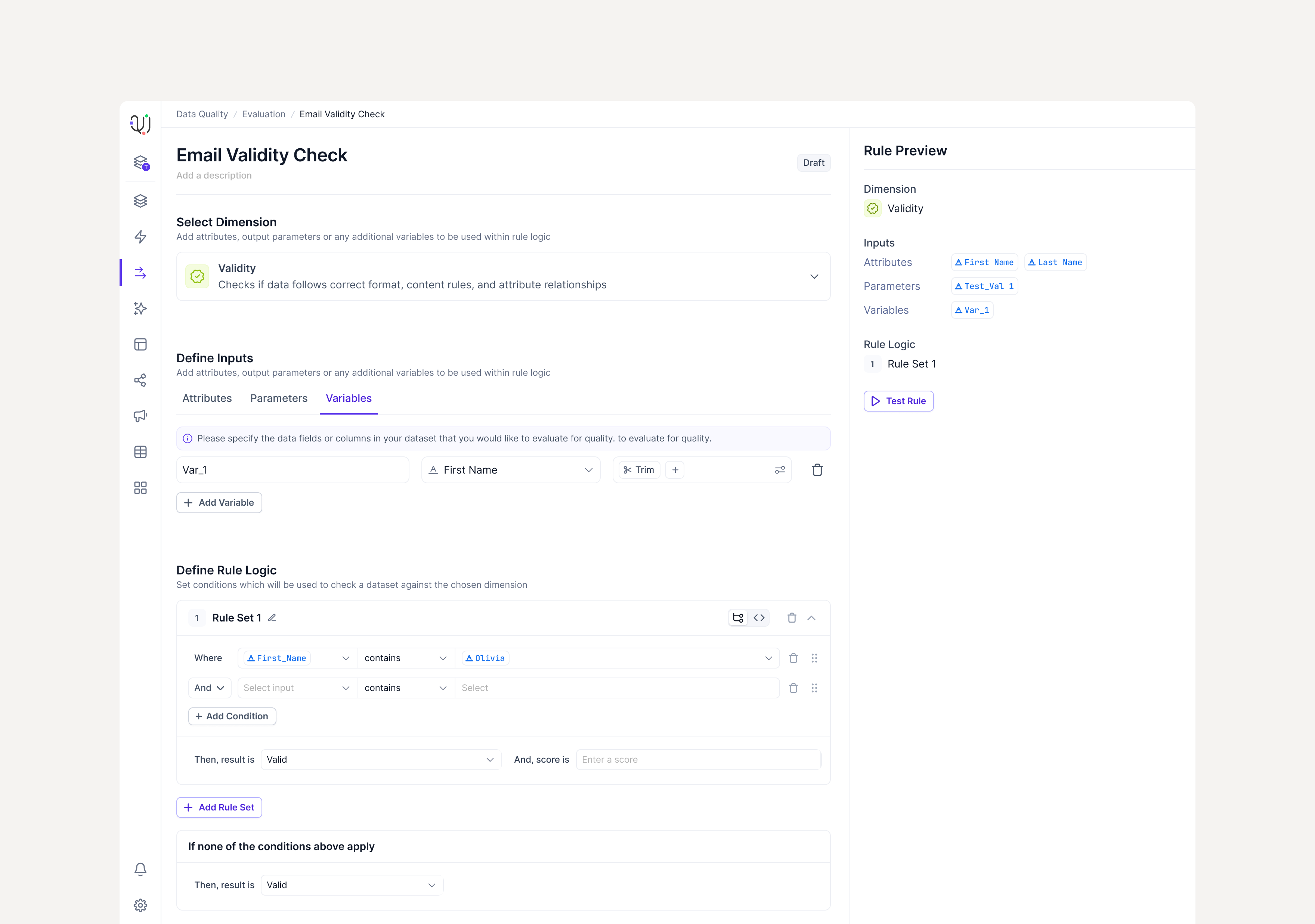Expand the Validity dimension dropdown
Screen dimensions: 1315x924
tap(504, 276)
